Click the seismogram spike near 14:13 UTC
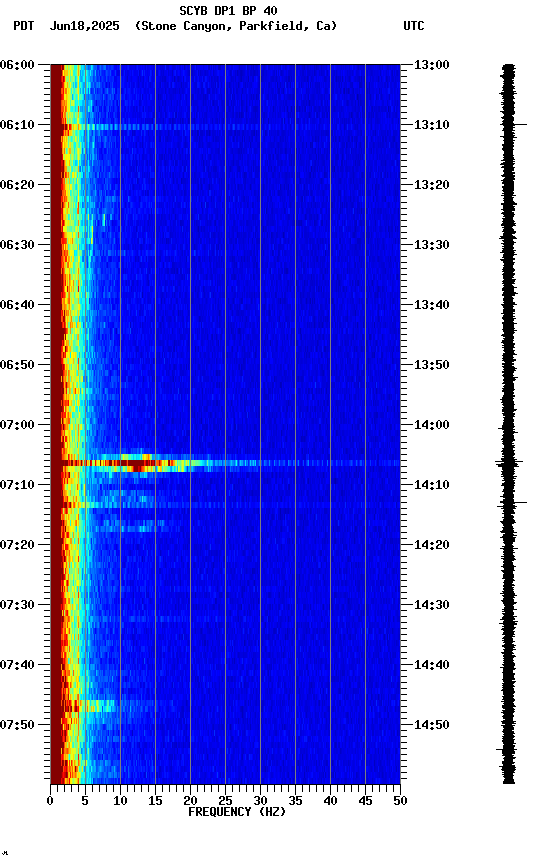 [512, 503]
